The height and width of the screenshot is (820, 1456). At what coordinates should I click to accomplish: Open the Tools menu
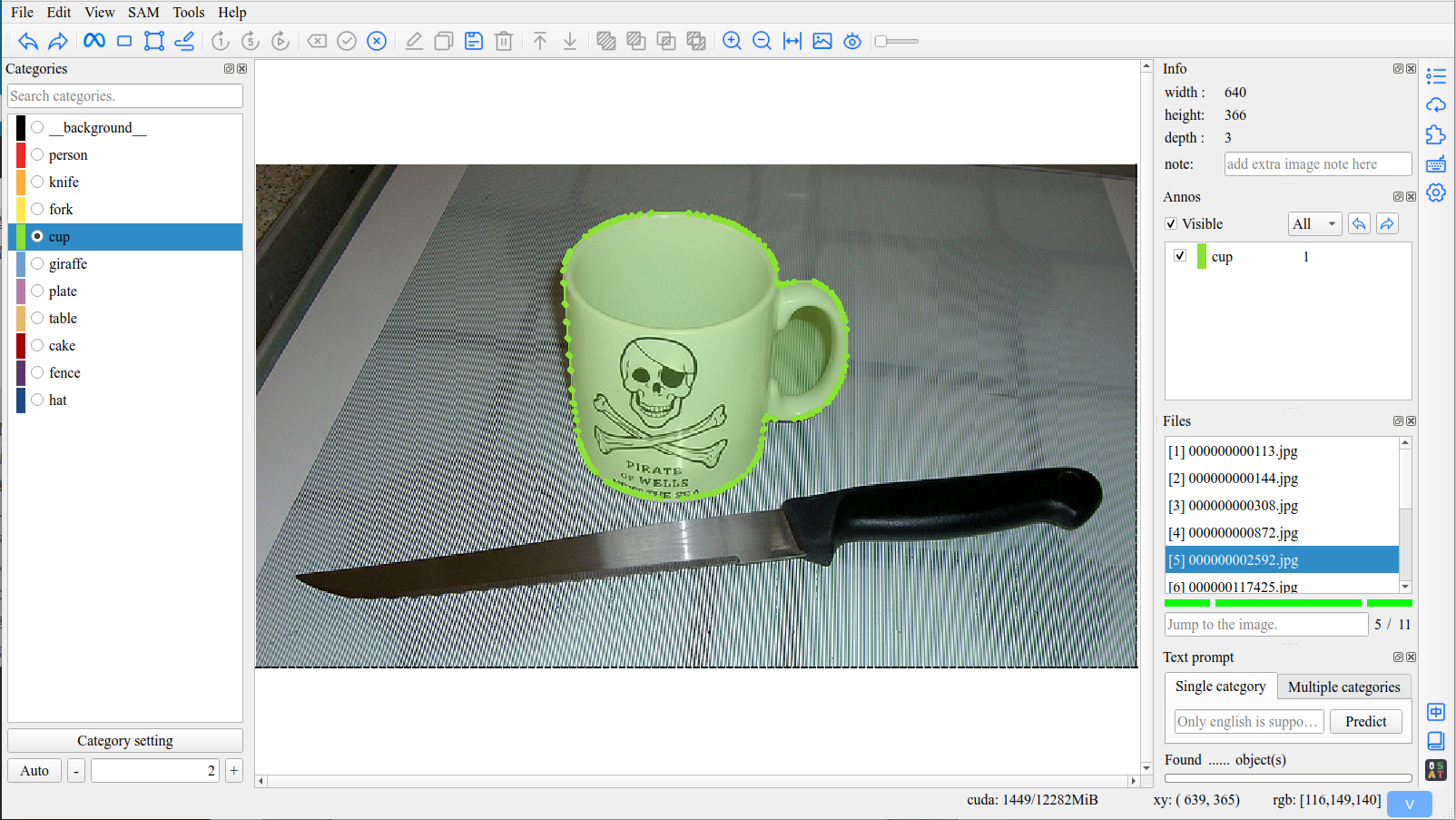coord(189,12)
